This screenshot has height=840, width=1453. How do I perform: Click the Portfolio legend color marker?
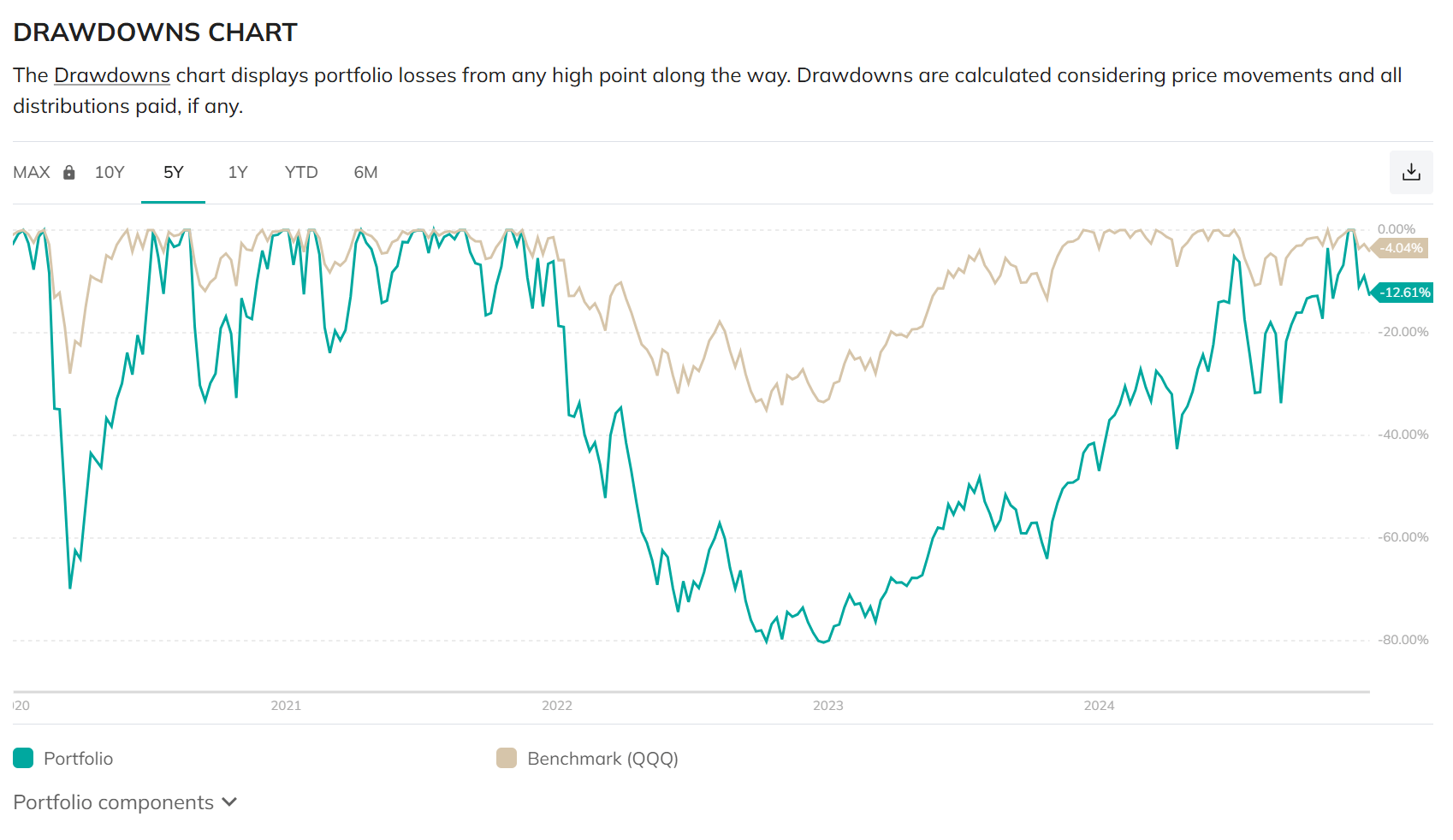pyautogui.click(x=23, y=758)
